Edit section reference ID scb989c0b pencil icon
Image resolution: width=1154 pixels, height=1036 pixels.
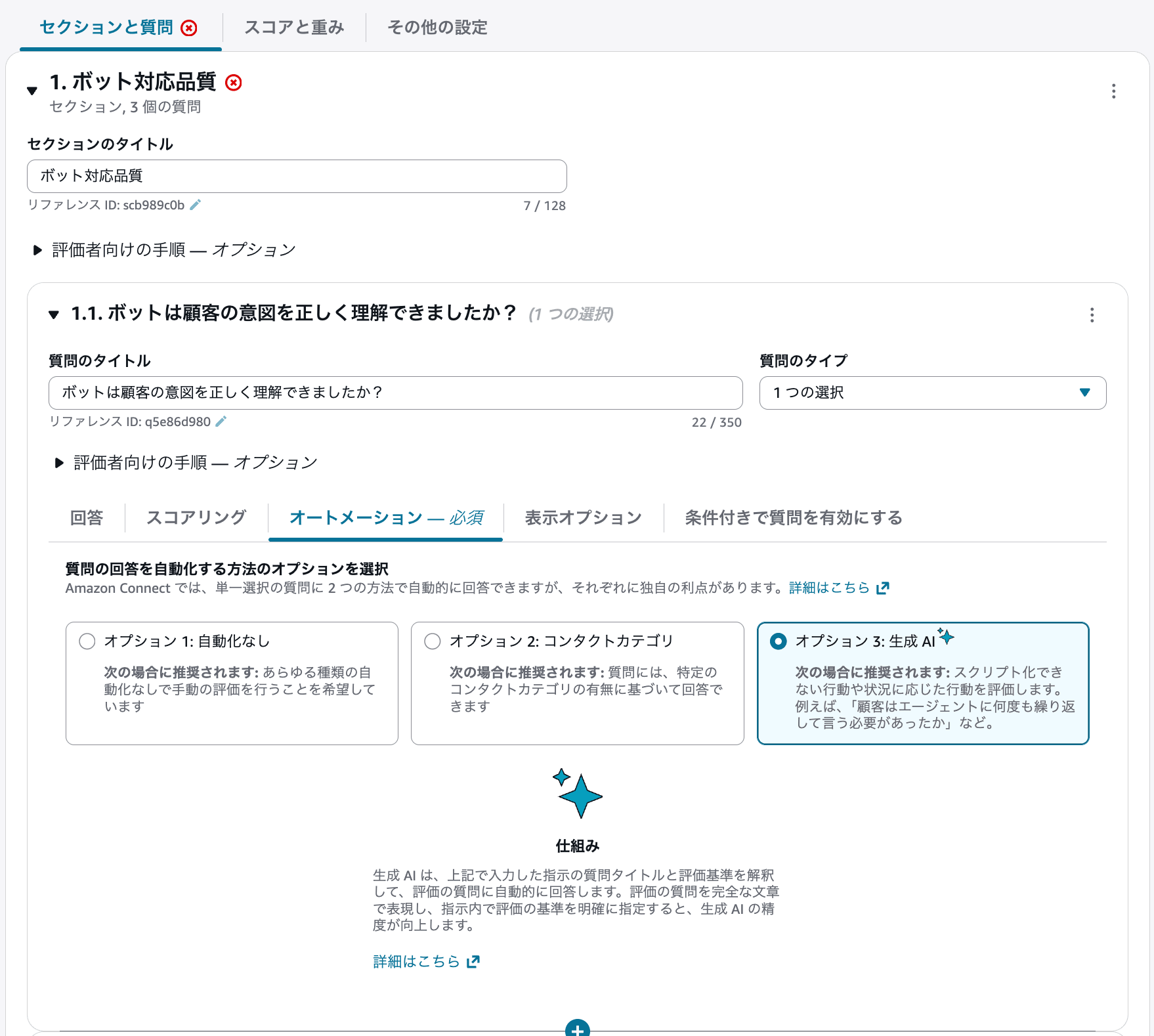click(x=195, y=205)
